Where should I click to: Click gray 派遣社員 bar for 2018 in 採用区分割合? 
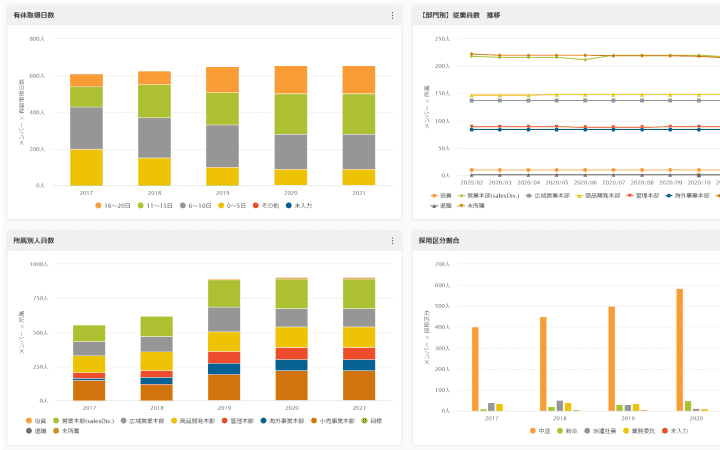(560, 406)
